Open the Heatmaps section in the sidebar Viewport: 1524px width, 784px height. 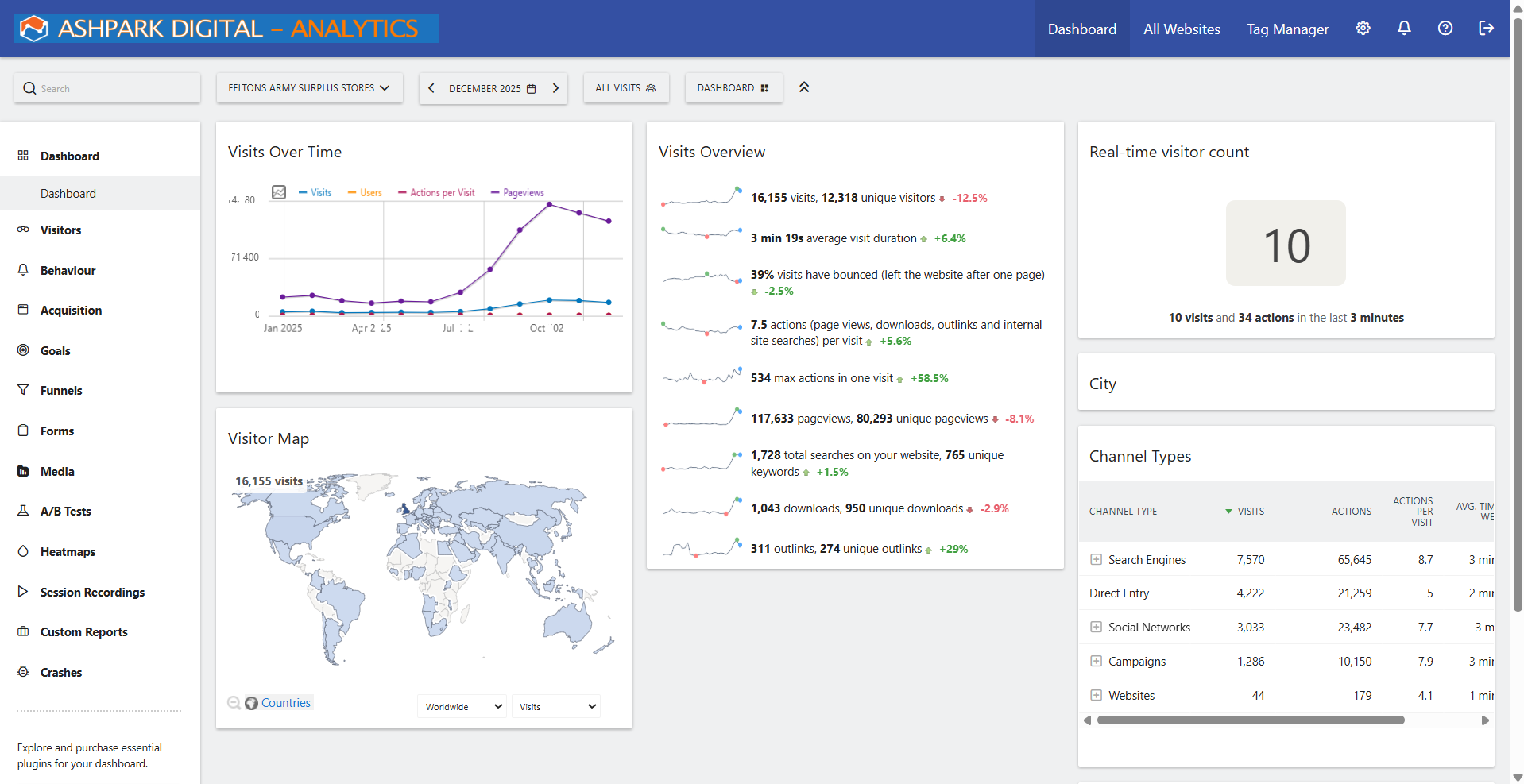tap(68, 551)
